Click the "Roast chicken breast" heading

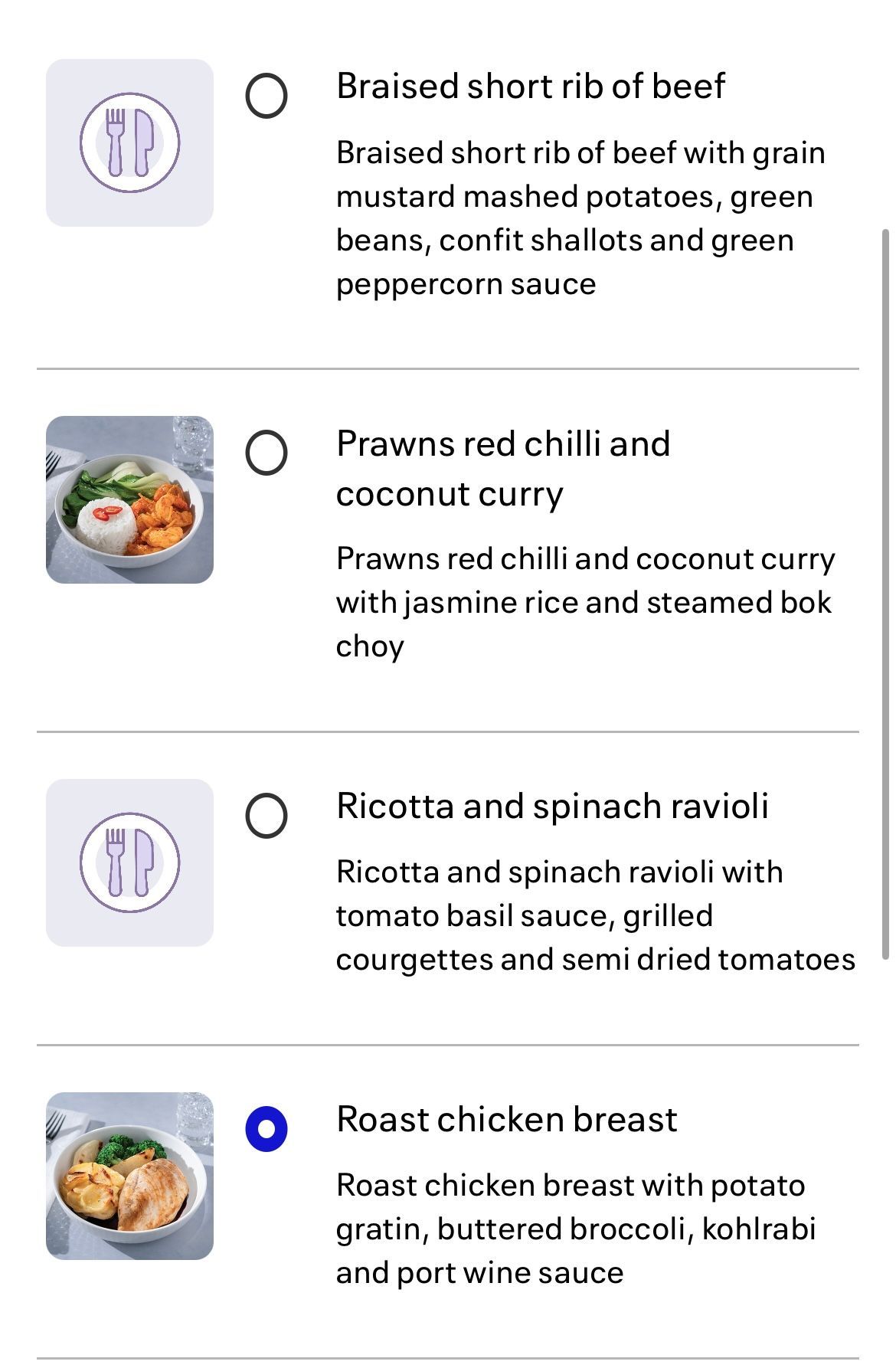click(x=506, y=1119)
